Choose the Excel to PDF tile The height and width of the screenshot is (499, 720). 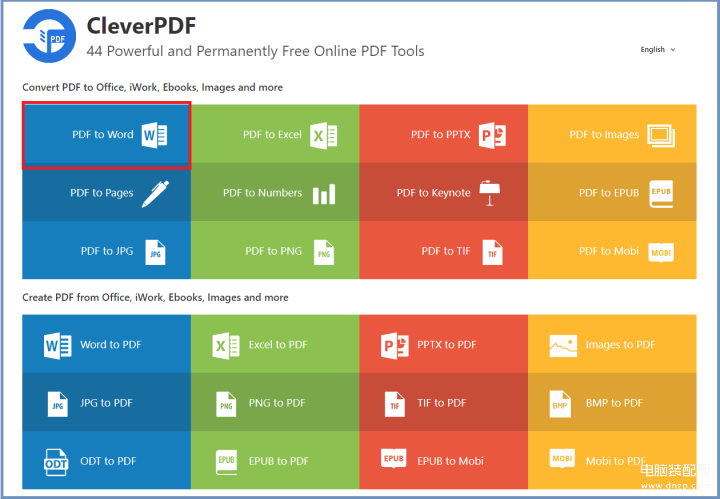275,344
